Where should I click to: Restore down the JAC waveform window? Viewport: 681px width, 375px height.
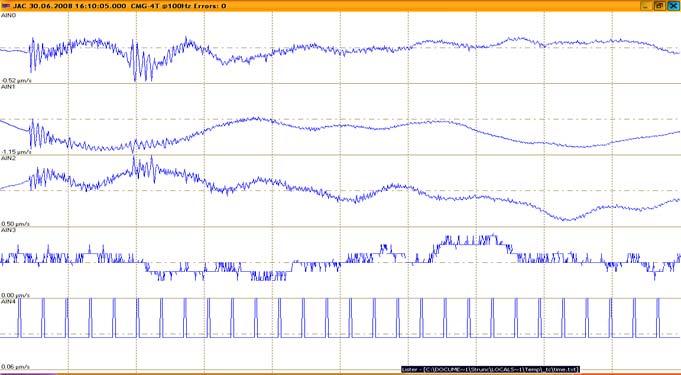click(x=659, y=6)
